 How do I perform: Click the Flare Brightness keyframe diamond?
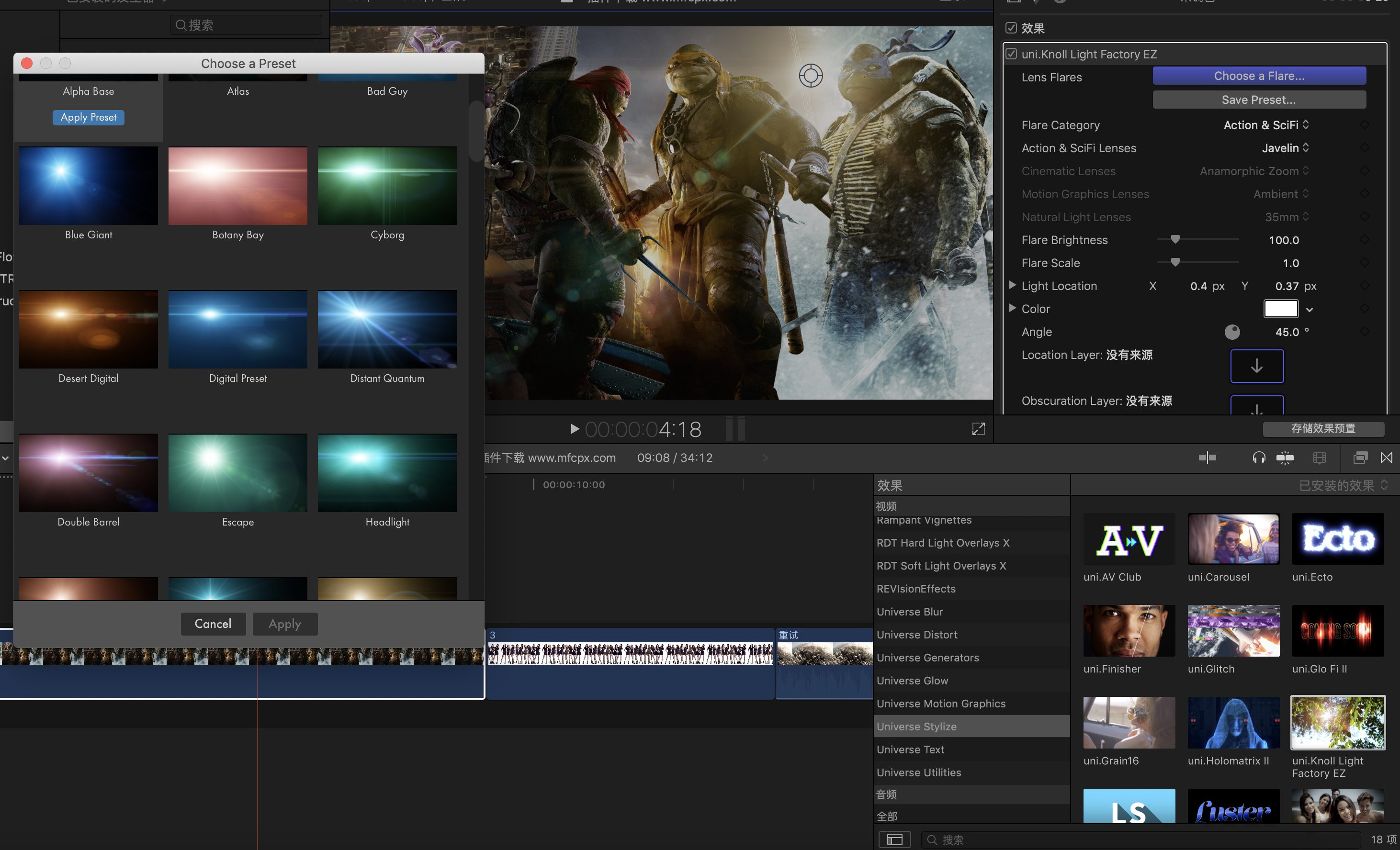(1364, 240)
